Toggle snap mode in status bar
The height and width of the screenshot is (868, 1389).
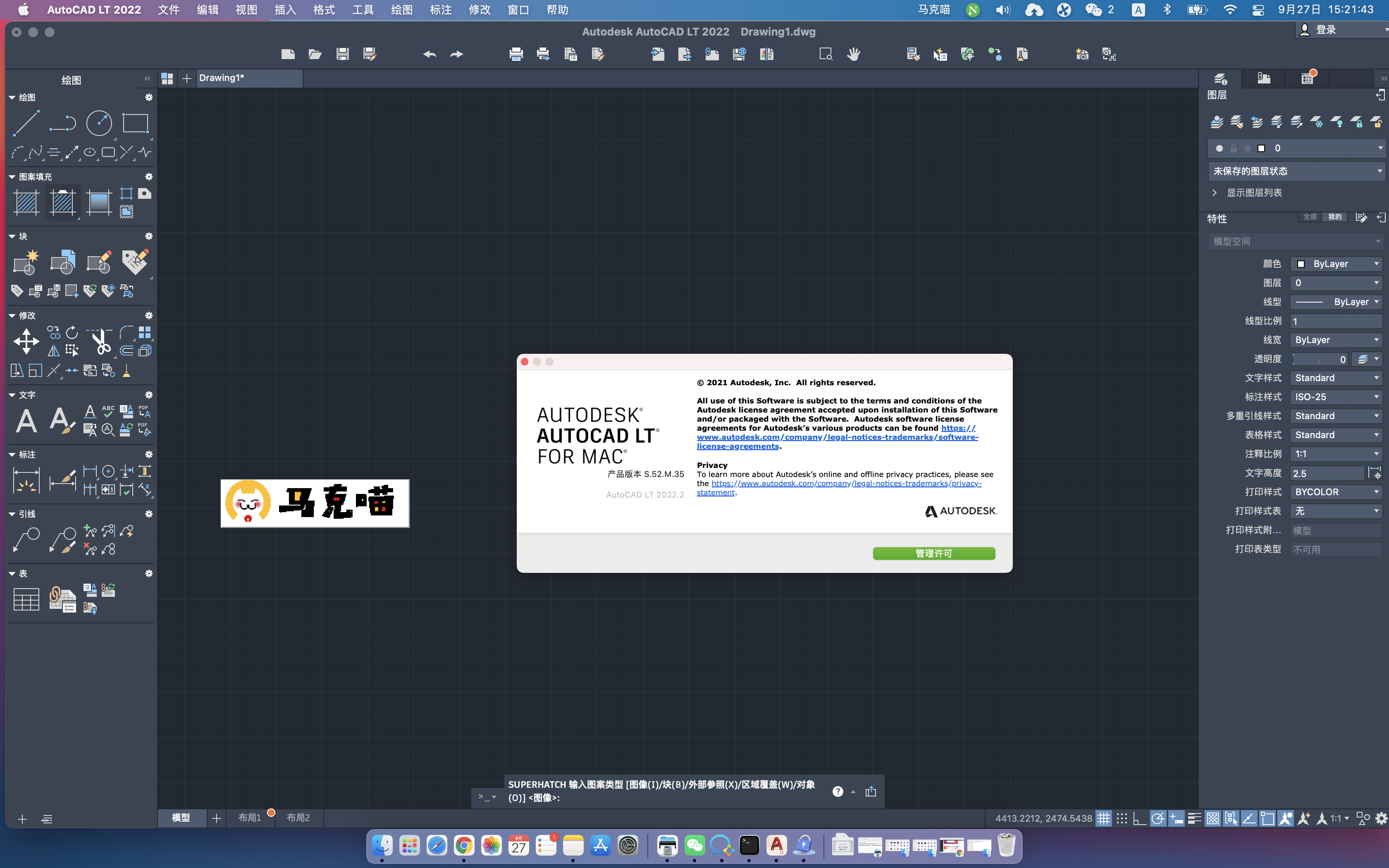click(x=1122, y=819)
